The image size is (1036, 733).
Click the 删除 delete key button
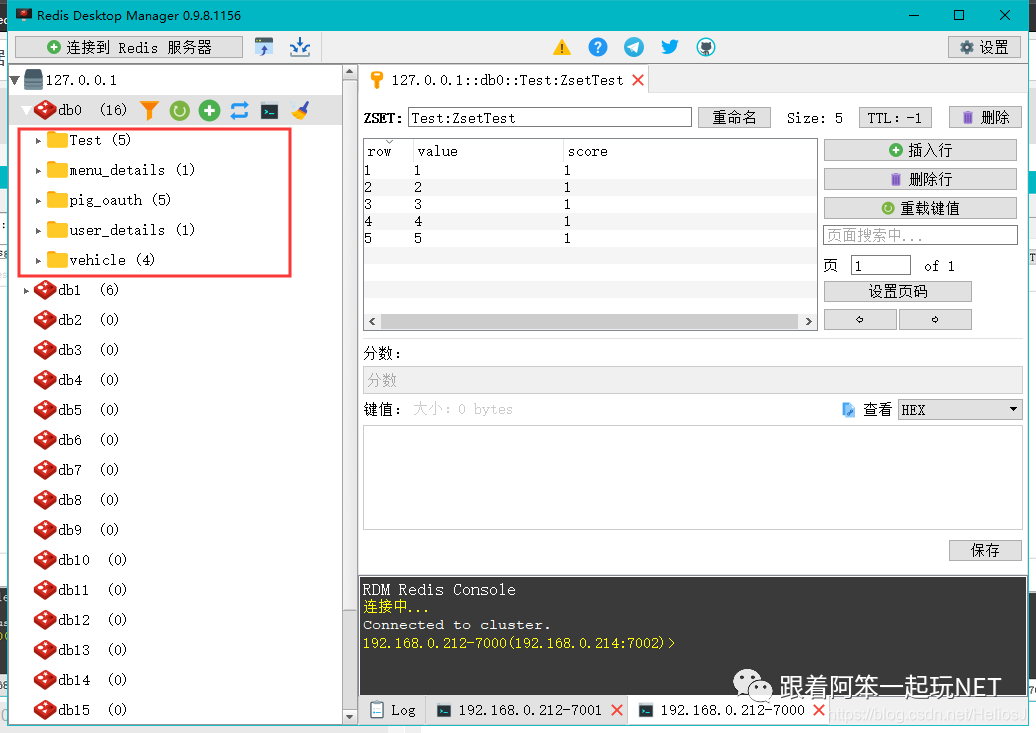point(985,118)
